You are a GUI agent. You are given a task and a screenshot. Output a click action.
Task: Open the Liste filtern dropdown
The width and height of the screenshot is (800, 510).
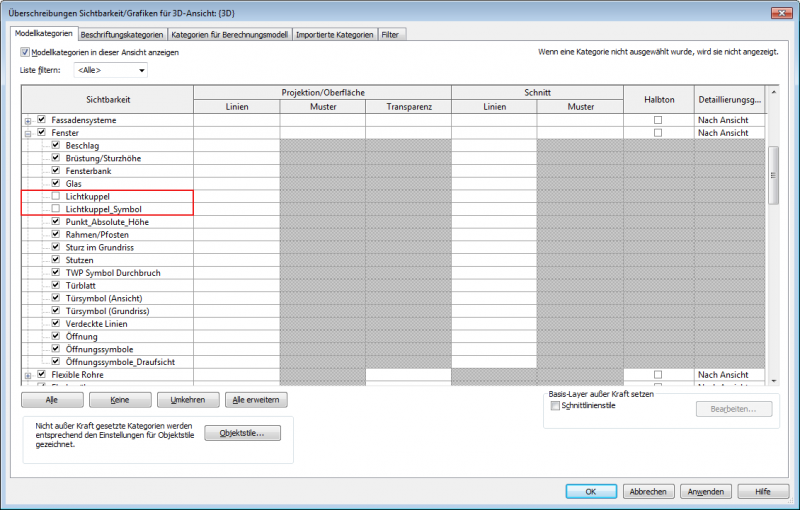[x=110, y=70]
